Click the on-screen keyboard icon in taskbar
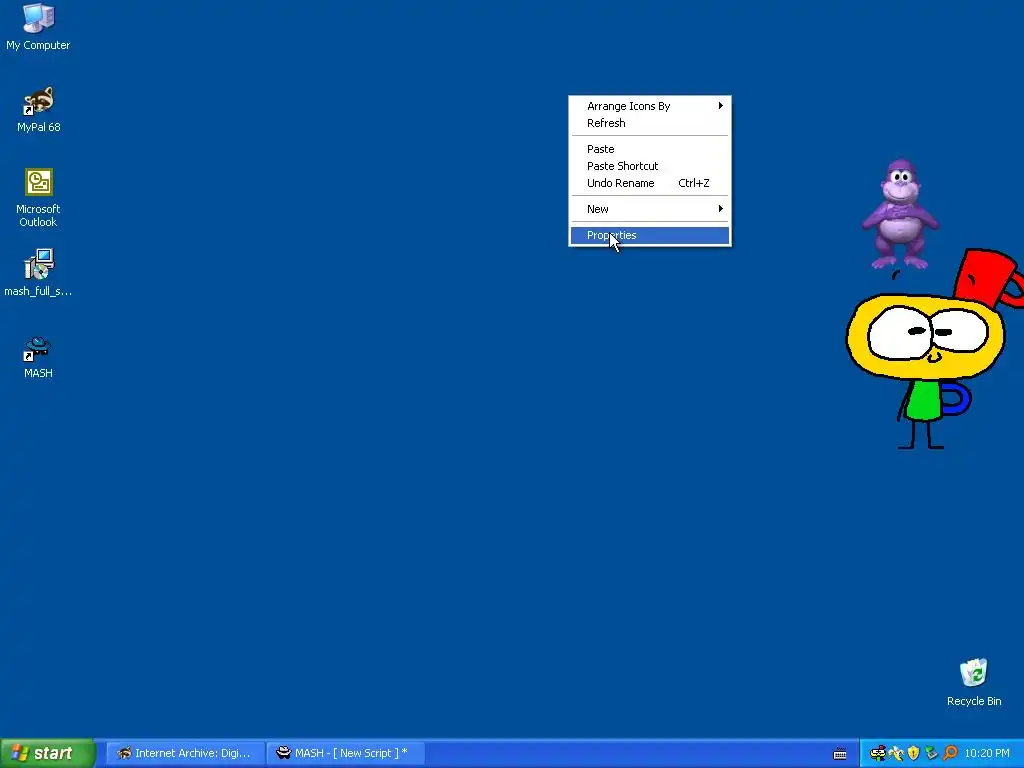 (840, 754)
